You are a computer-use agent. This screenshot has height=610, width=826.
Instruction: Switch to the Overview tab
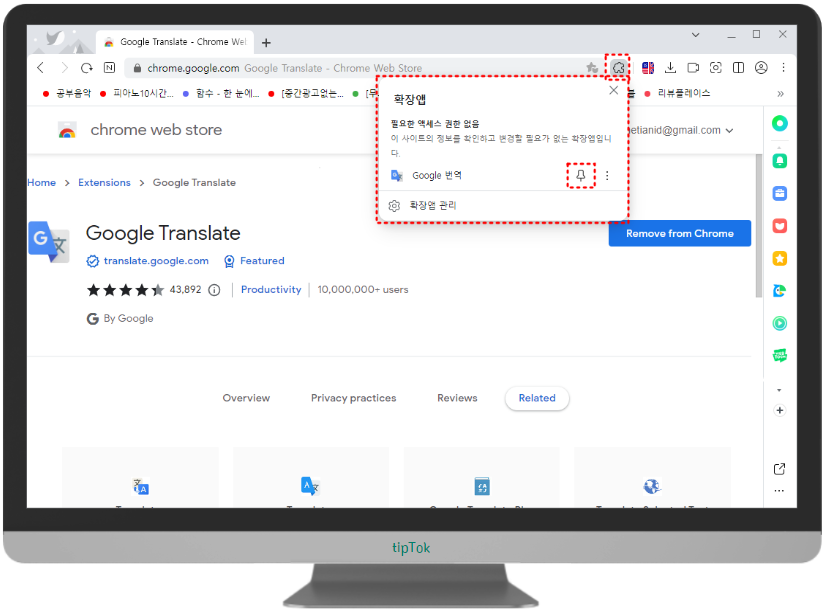246,398
